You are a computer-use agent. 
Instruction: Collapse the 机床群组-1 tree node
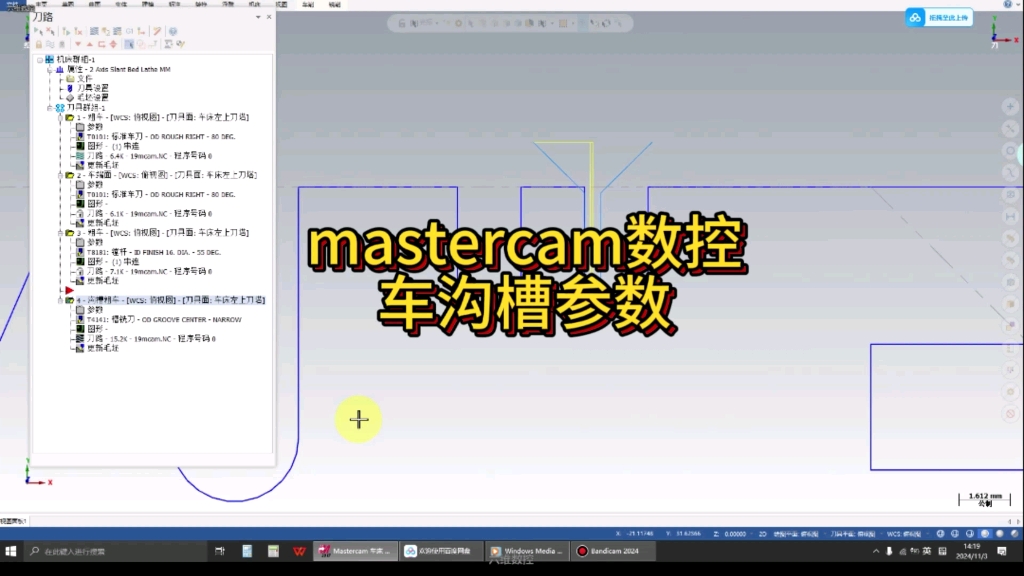(x=40, y=59)
